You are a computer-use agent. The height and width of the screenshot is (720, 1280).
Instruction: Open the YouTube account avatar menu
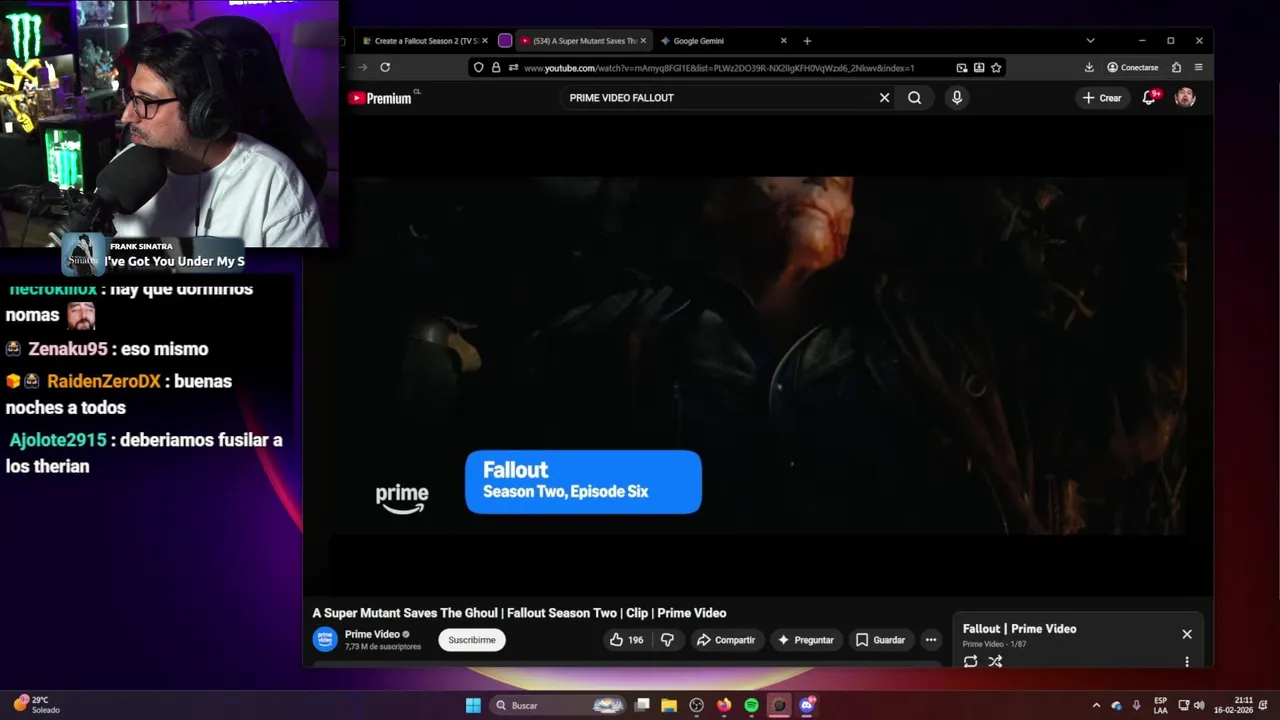tap(1185, 98)
